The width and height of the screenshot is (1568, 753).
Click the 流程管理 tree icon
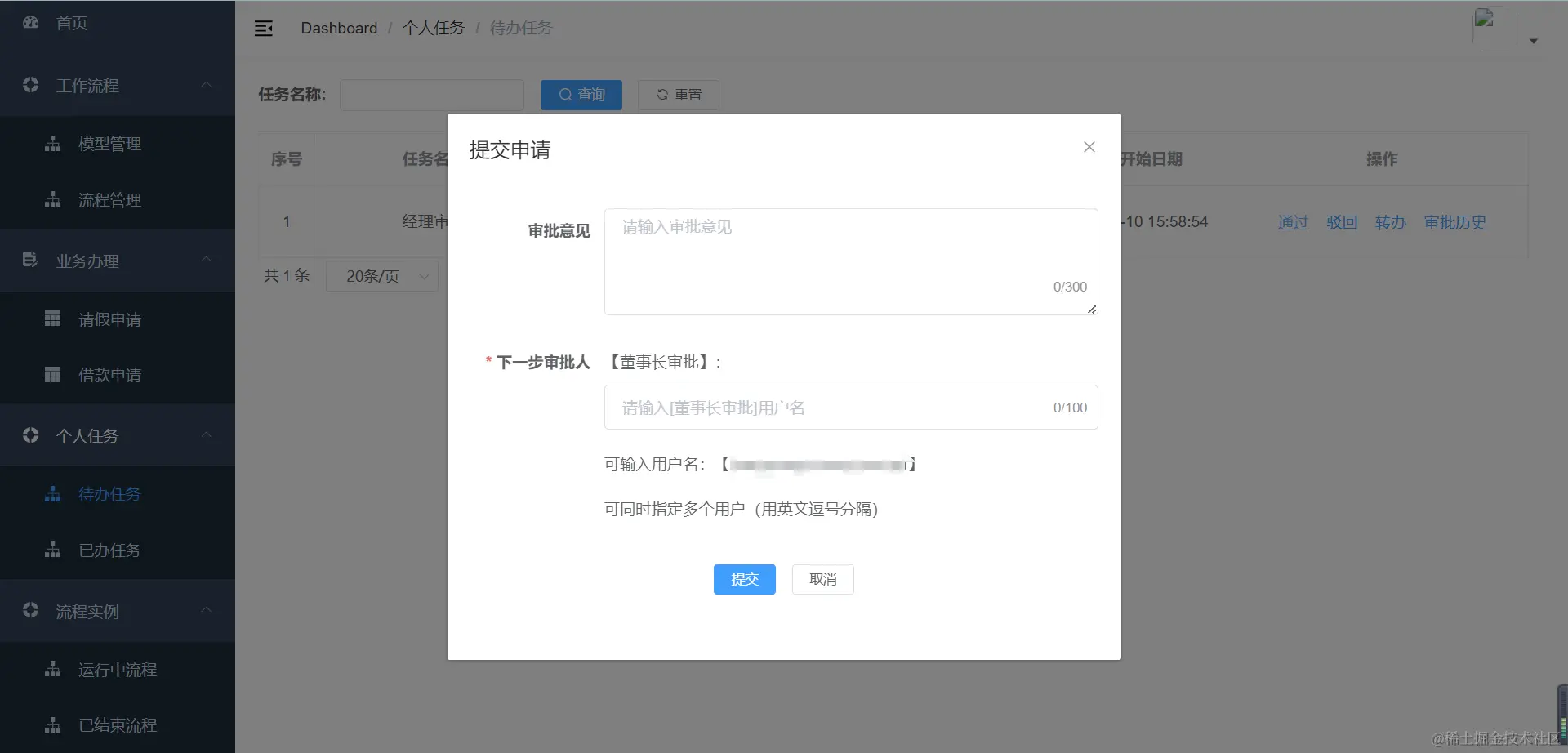pyautogui.click(x=53, y=200)
